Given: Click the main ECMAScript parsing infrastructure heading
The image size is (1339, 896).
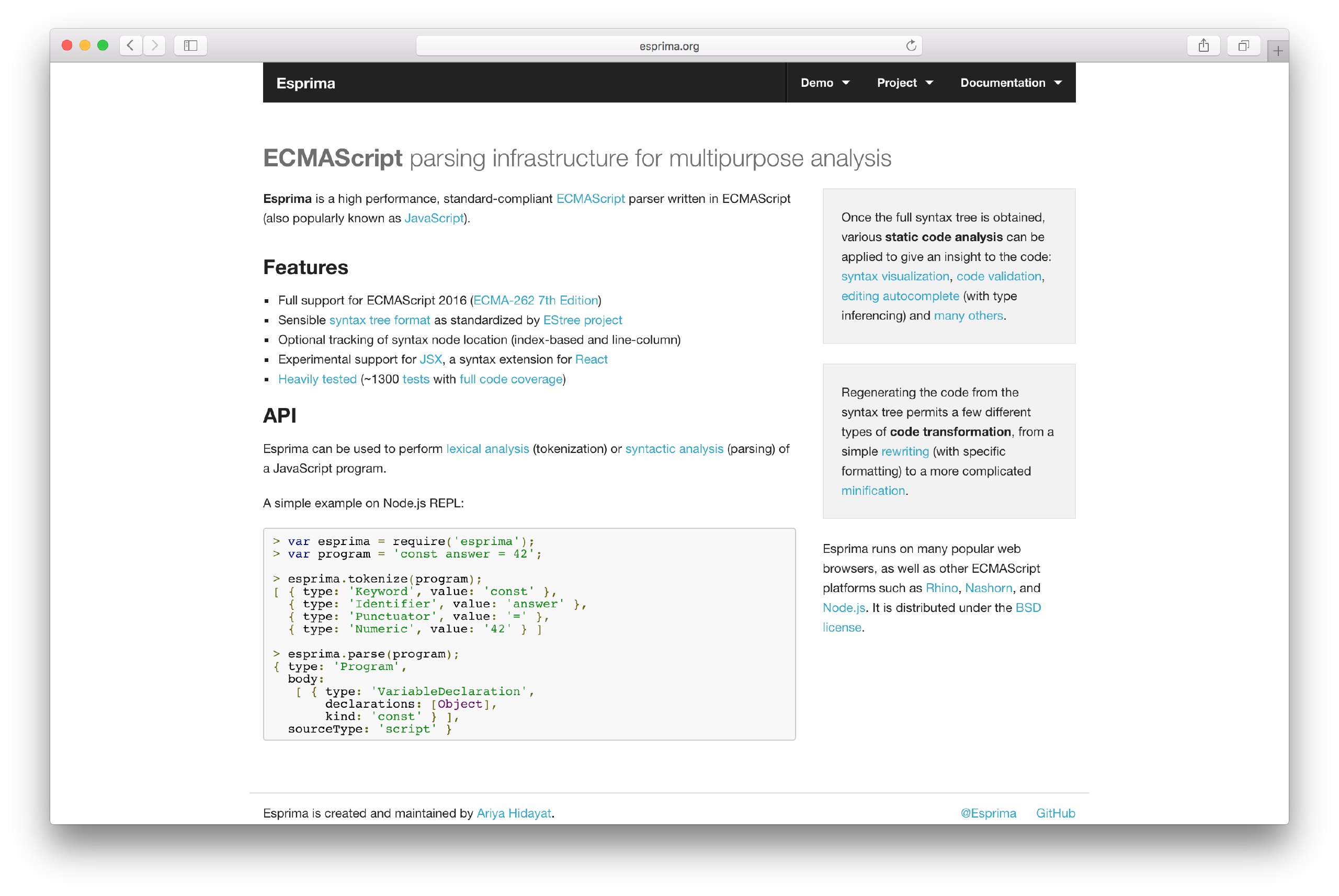Looking at the screenshot, I should (577, 158).
